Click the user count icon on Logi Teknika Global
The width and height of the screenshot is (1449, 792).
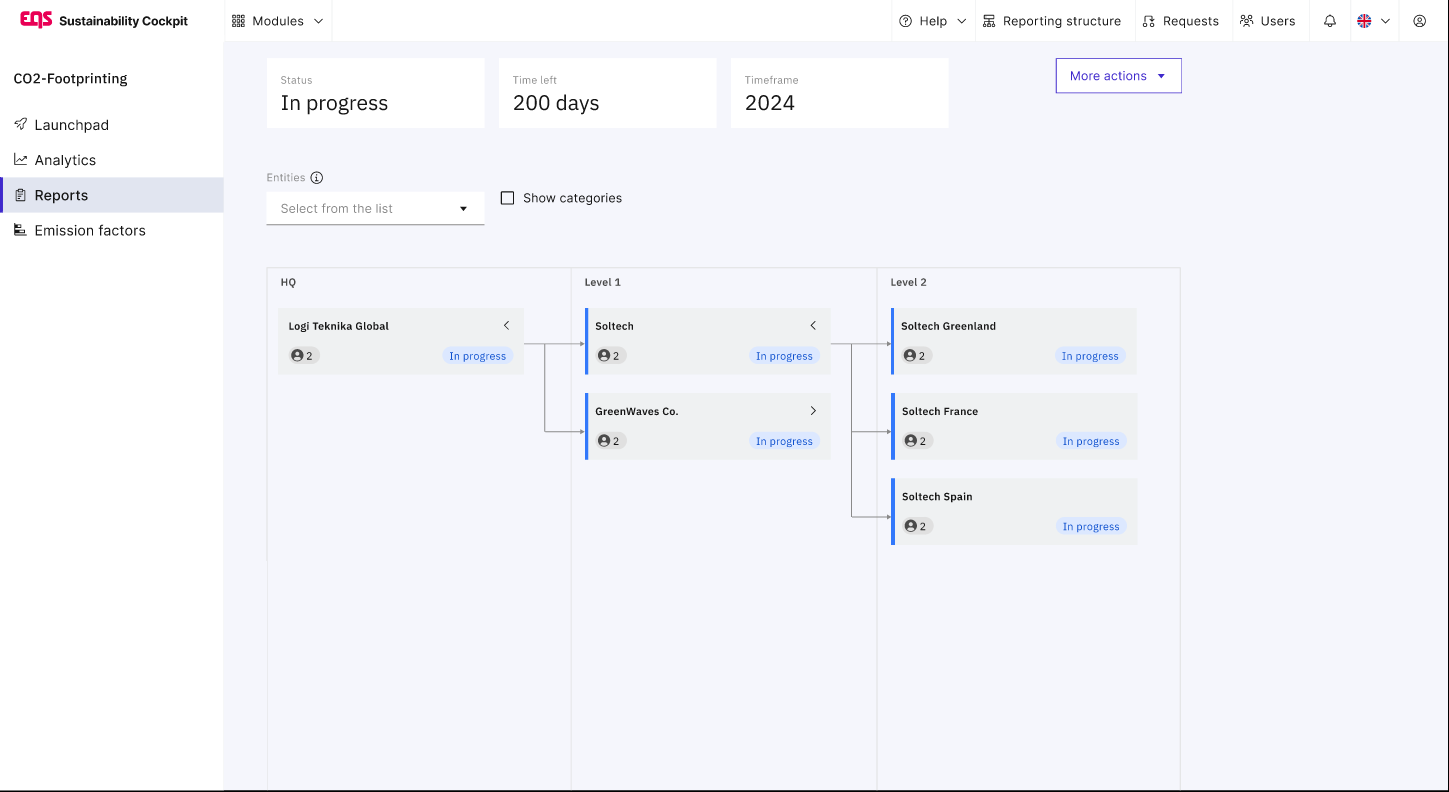tap(297, 356)
